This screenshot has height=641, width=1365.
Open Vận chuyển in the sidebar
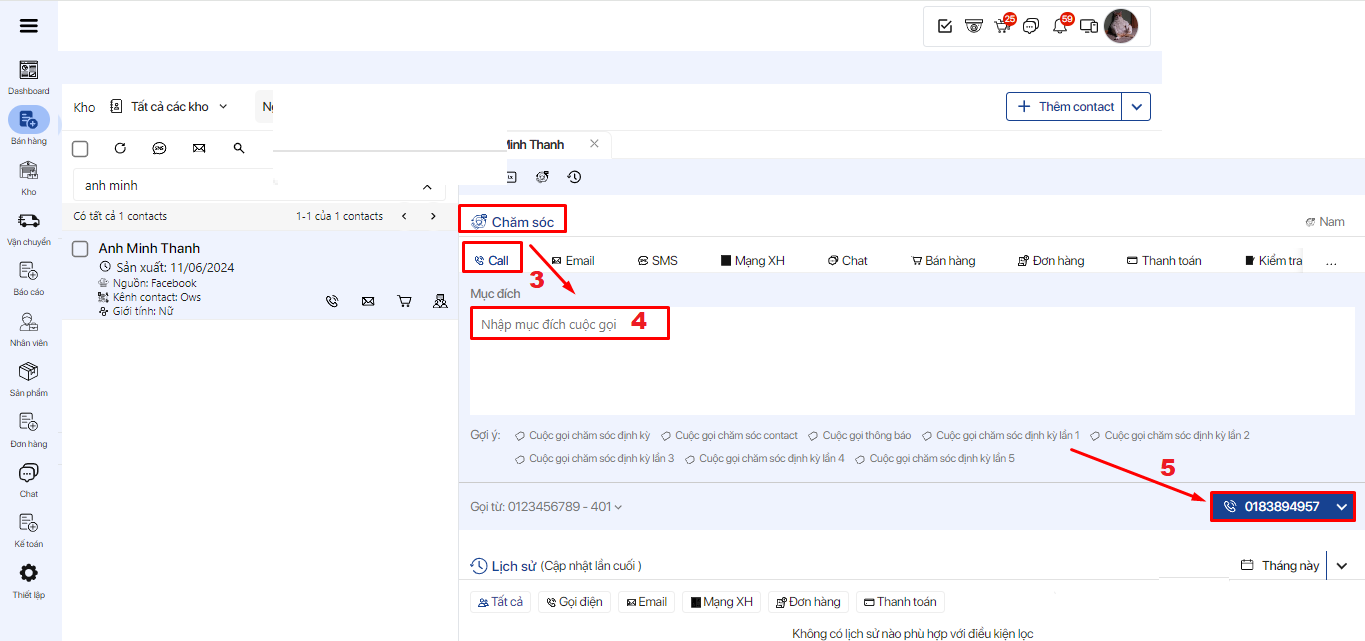[x=29, y=227]
